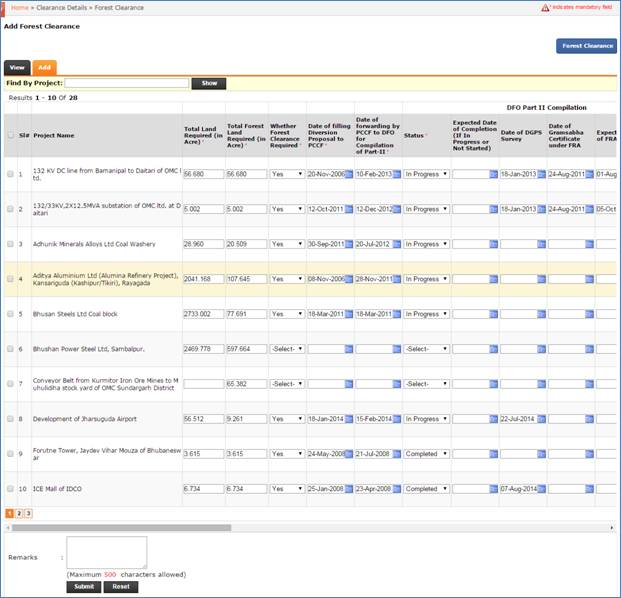Open -Select- Status dropdown in Conveyor Belt row
Viewport: 621px width, 598px height.
pyautogui.click(x=427, y=384)
